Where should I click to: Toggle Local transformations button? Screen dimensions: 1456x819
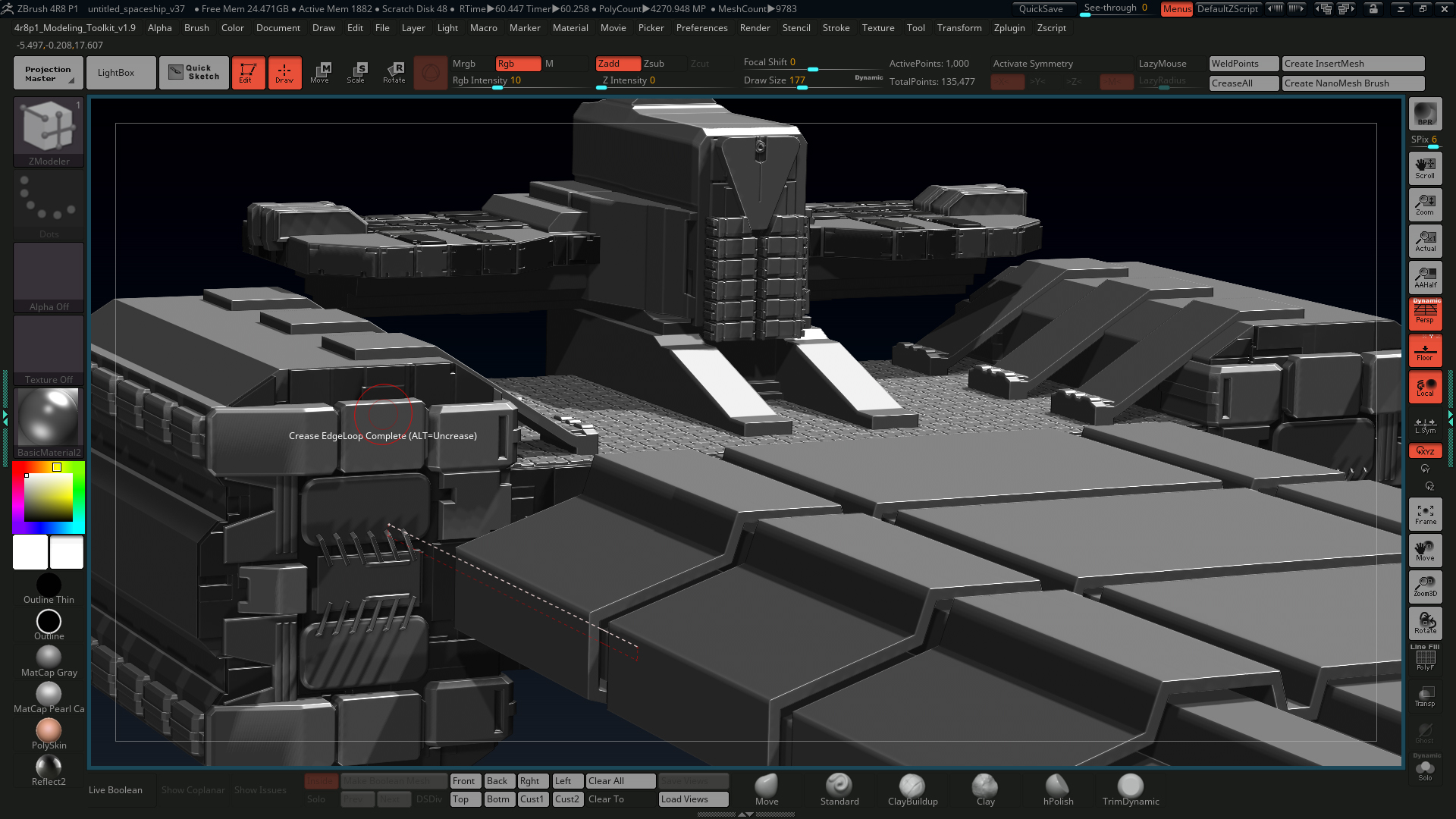click(1425, 387)
